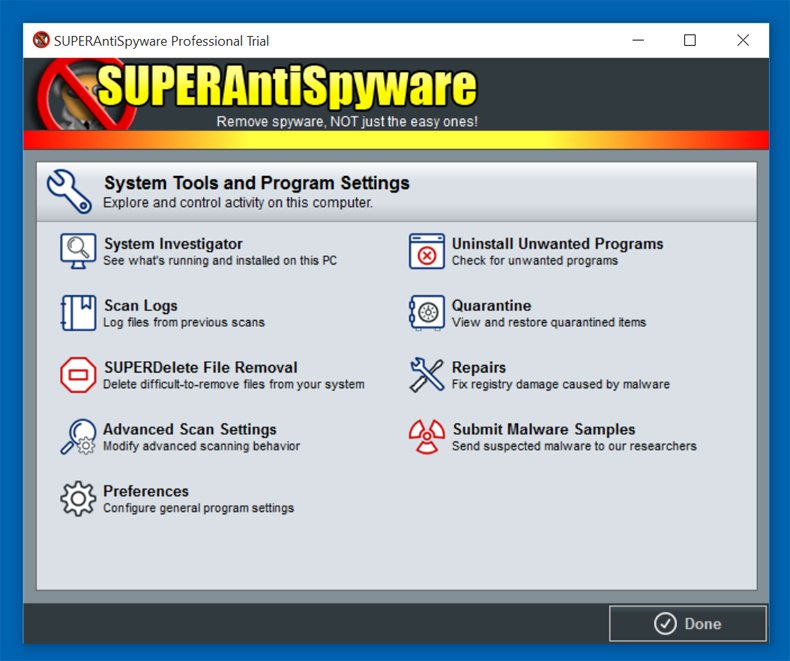
Task: Open Quarantine
Action: (491, 306)
